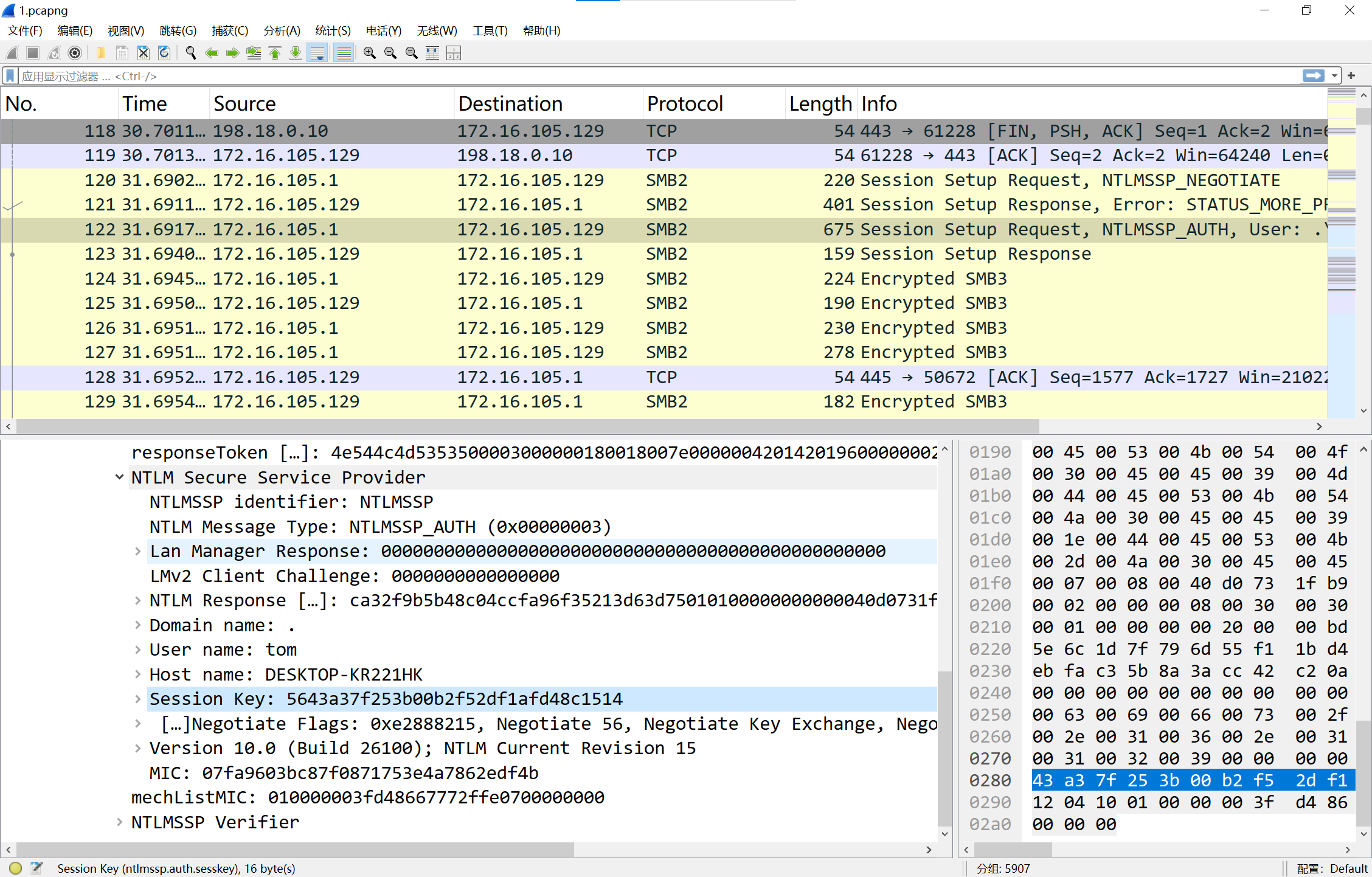
Task: Apply the display filter arrow button
Action: 1314,76
